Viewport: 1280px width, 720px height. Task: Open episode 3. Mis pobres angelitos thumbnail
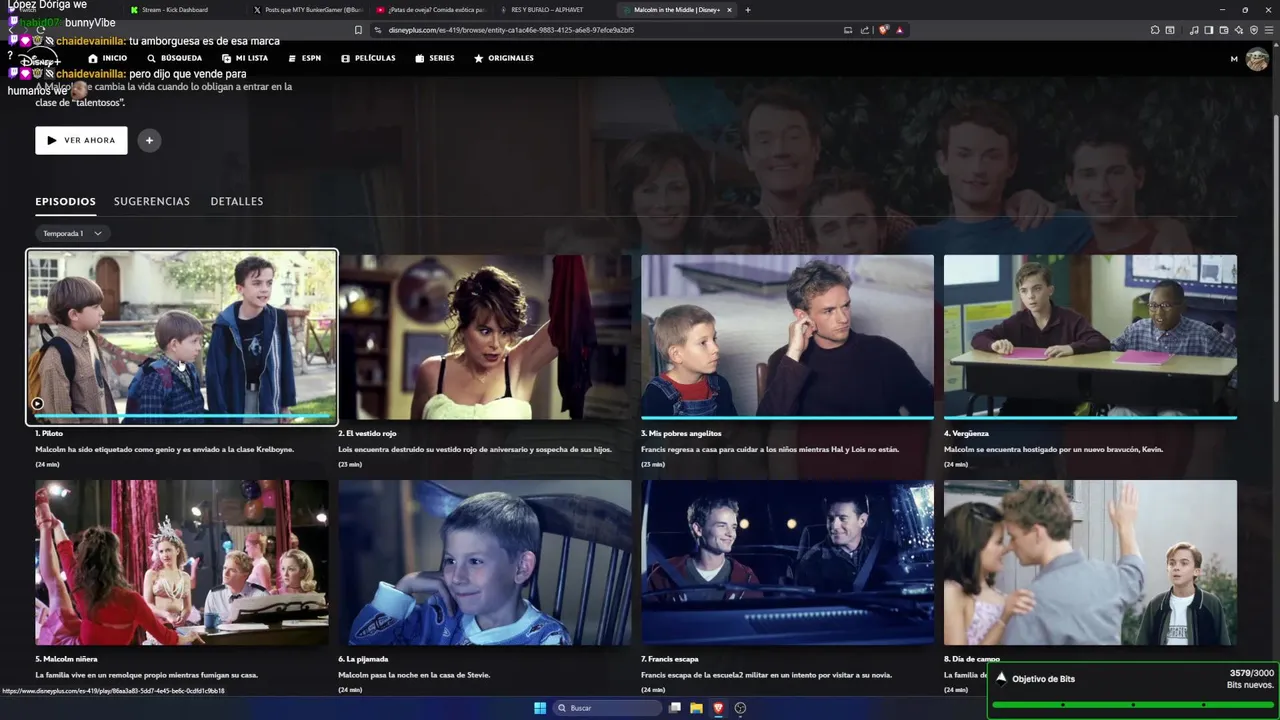787,337
